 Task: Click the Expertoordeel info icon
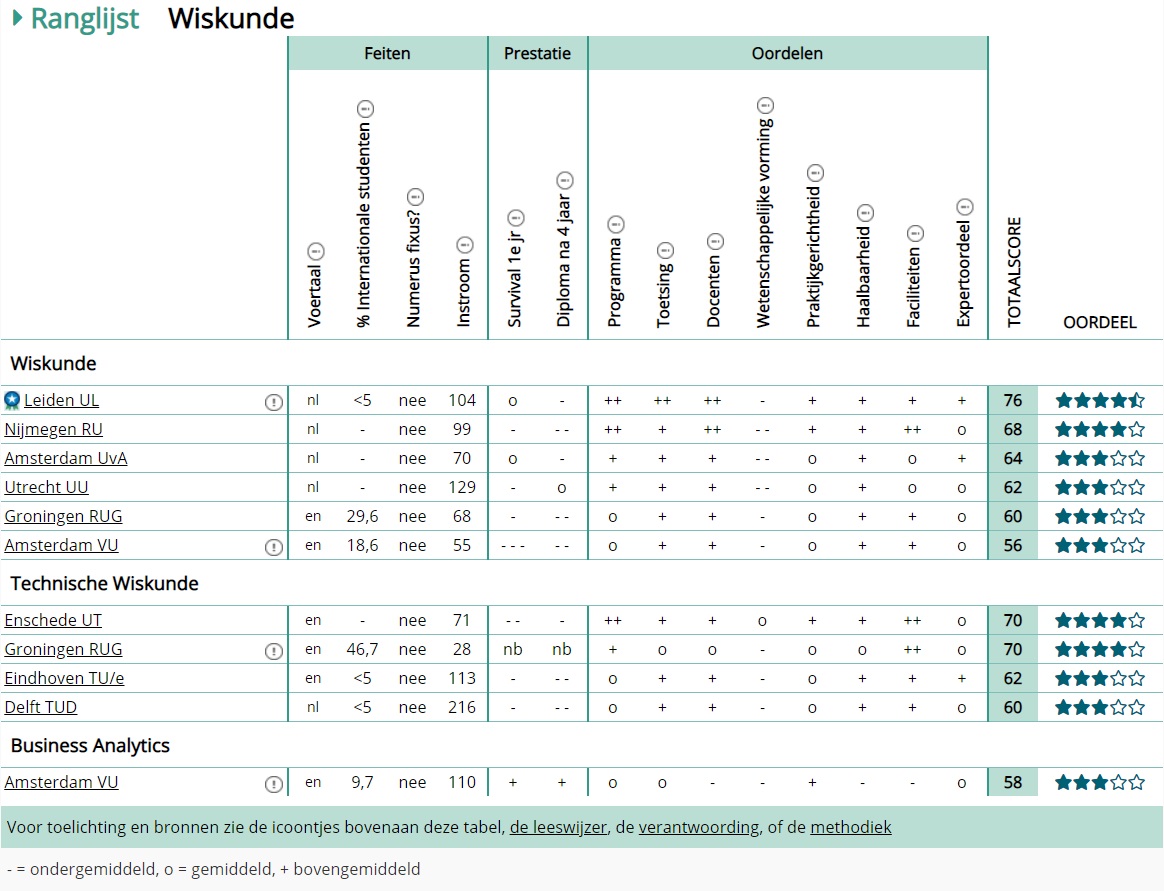pos(964,207)
